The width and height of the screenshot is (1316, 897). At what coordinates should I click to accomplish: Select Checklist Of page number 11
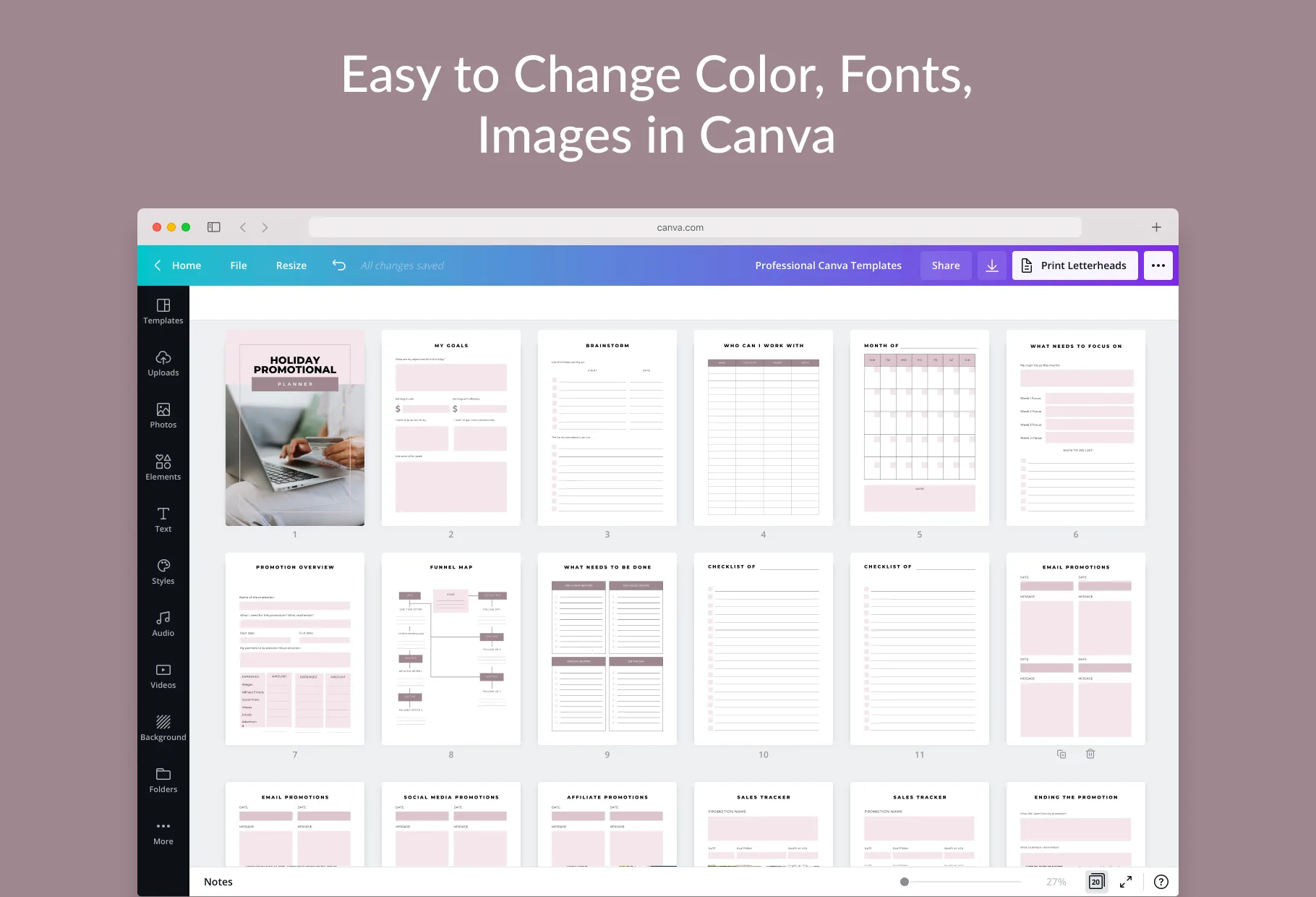pyautogui.click(x=920, y=649)
